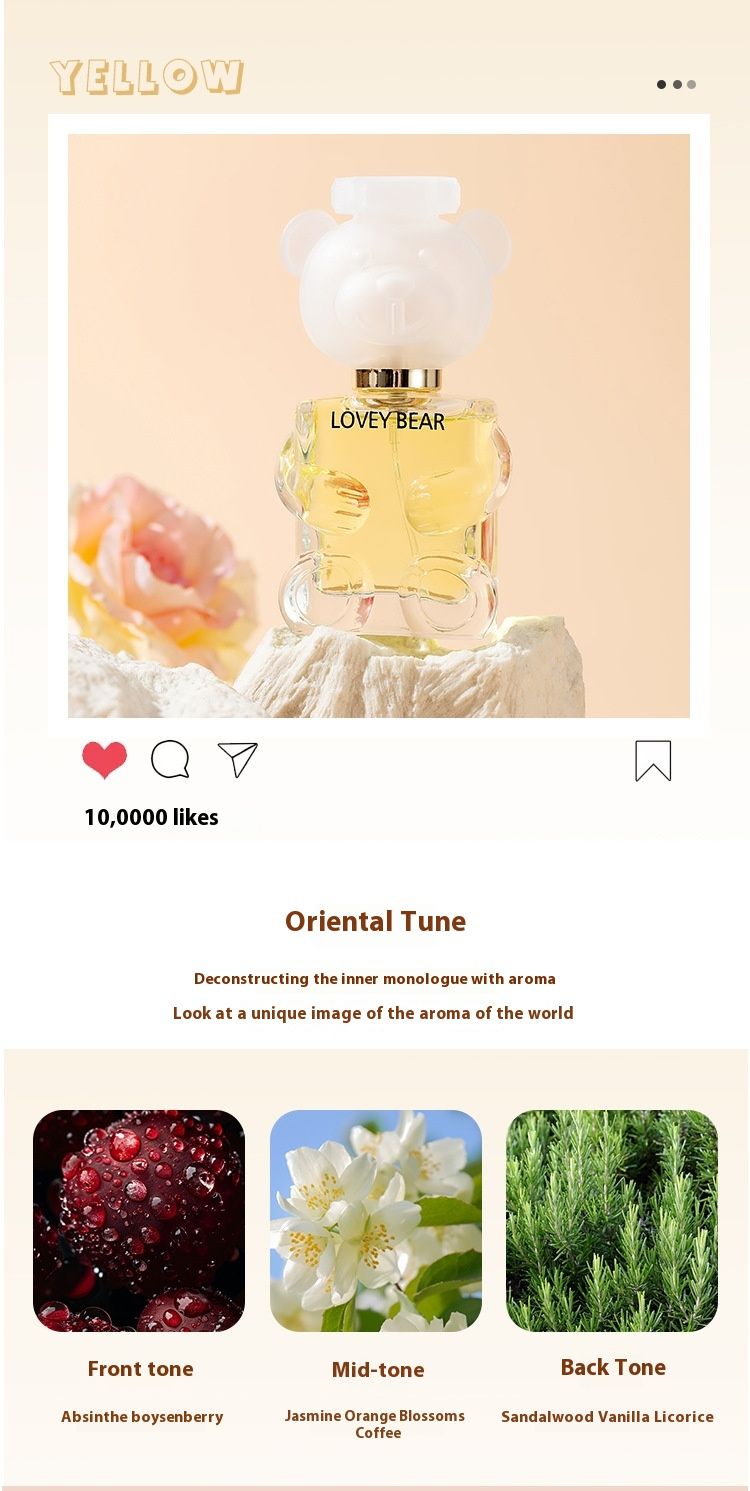Click the Back Tone label
The height and width of the screenshot is (1491, 750).
coord(613,1367)
